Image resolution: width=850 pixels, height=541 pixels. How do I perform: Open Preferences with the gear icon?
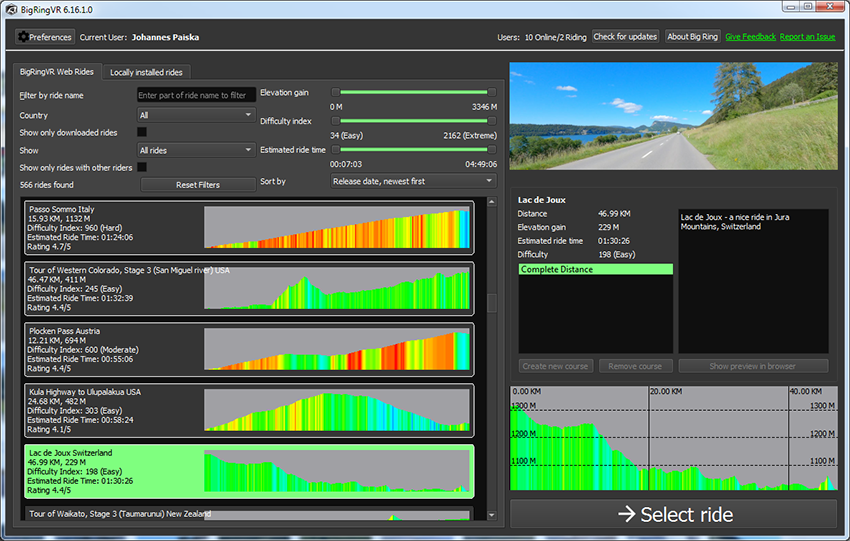click(x=45, y=37)
